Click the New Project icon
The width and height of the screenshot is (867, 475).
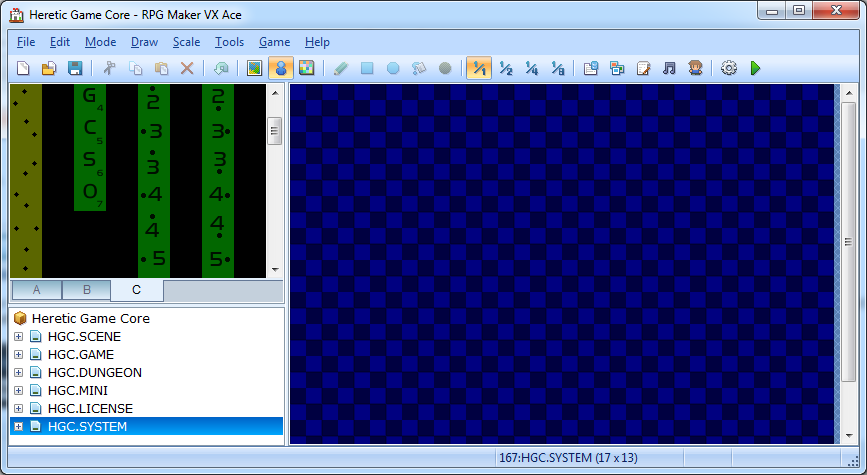click(x=23, y=69)
